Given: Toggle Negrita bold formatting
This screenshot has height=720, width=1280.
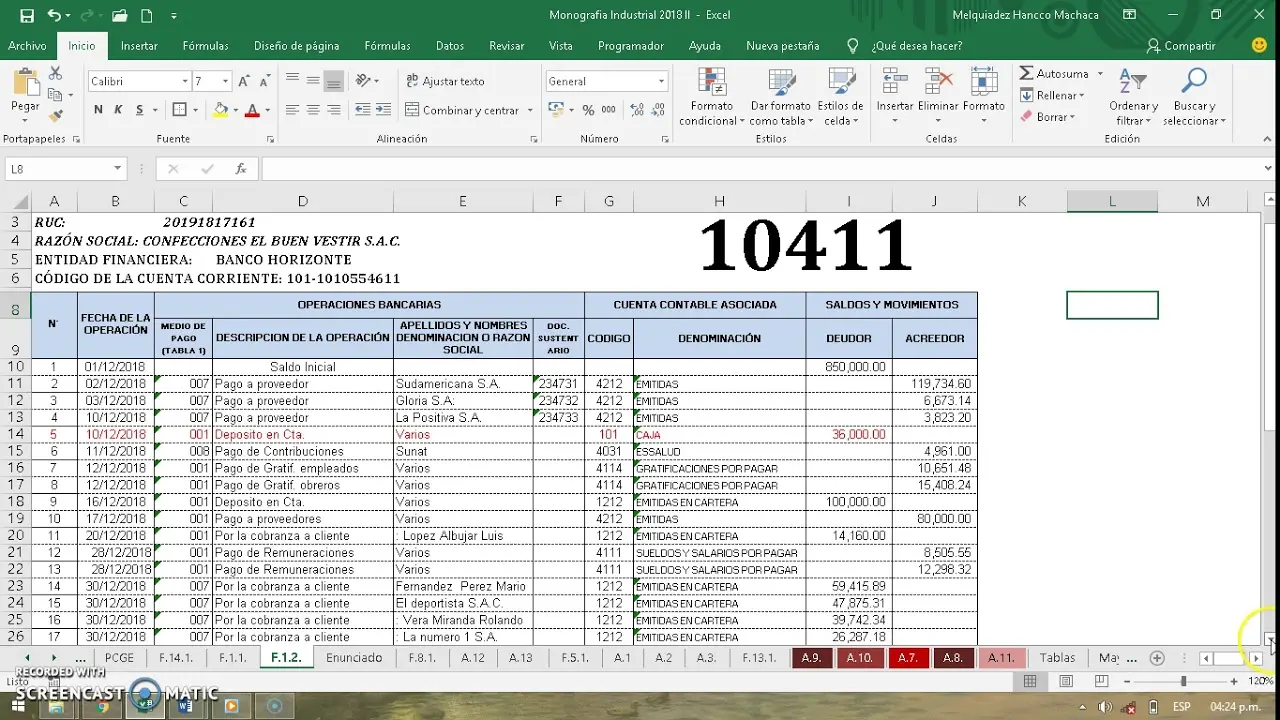Looking at the screenshot, I should (x=98, y=110).
